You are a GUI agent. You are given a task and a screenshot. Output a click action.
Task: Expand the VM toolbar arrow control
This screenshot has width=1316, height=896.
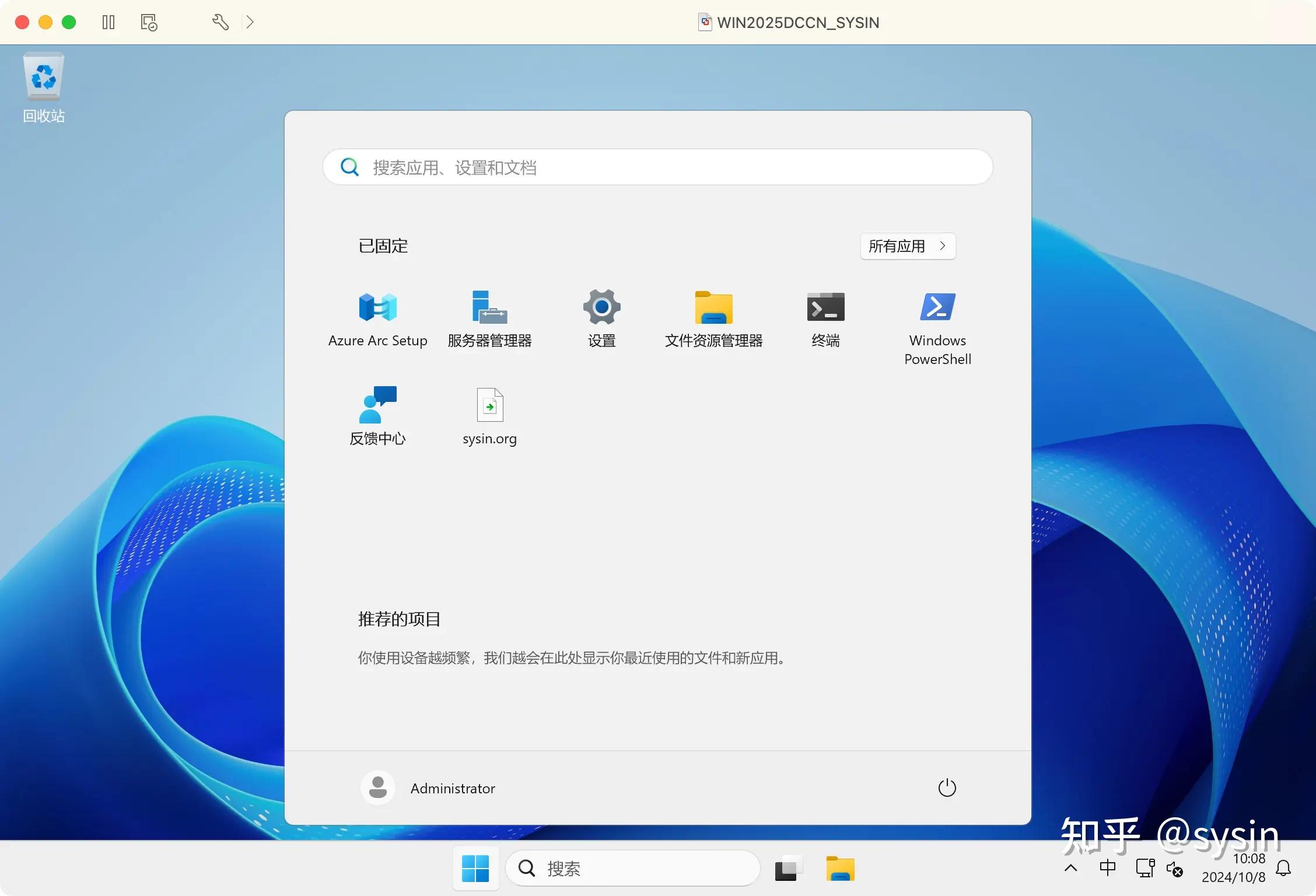[250, 22]
